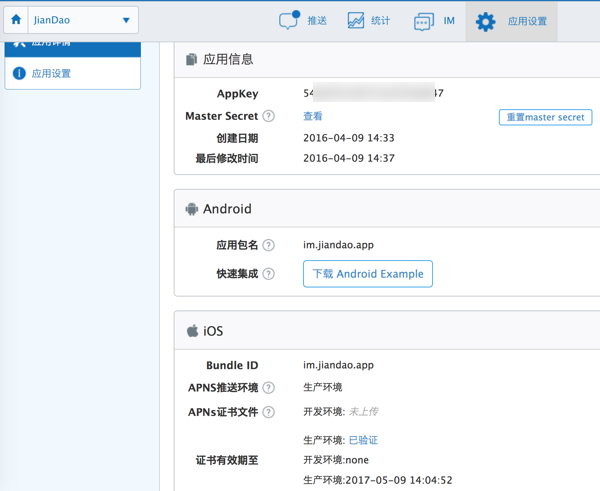The height and width of the screenshot is (491, 600).
Task: Click the statistics chart icon
Action: point(355,20)
